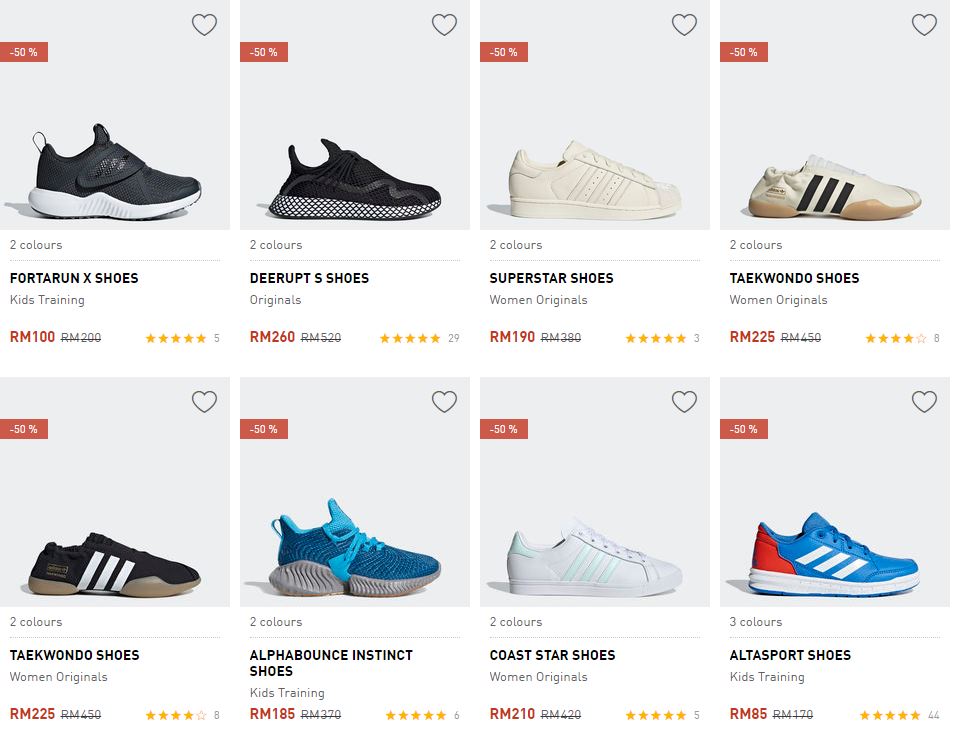Open the Altasport Shoes title link
Screen dimensions: 955x739
[x=790, y=655]
